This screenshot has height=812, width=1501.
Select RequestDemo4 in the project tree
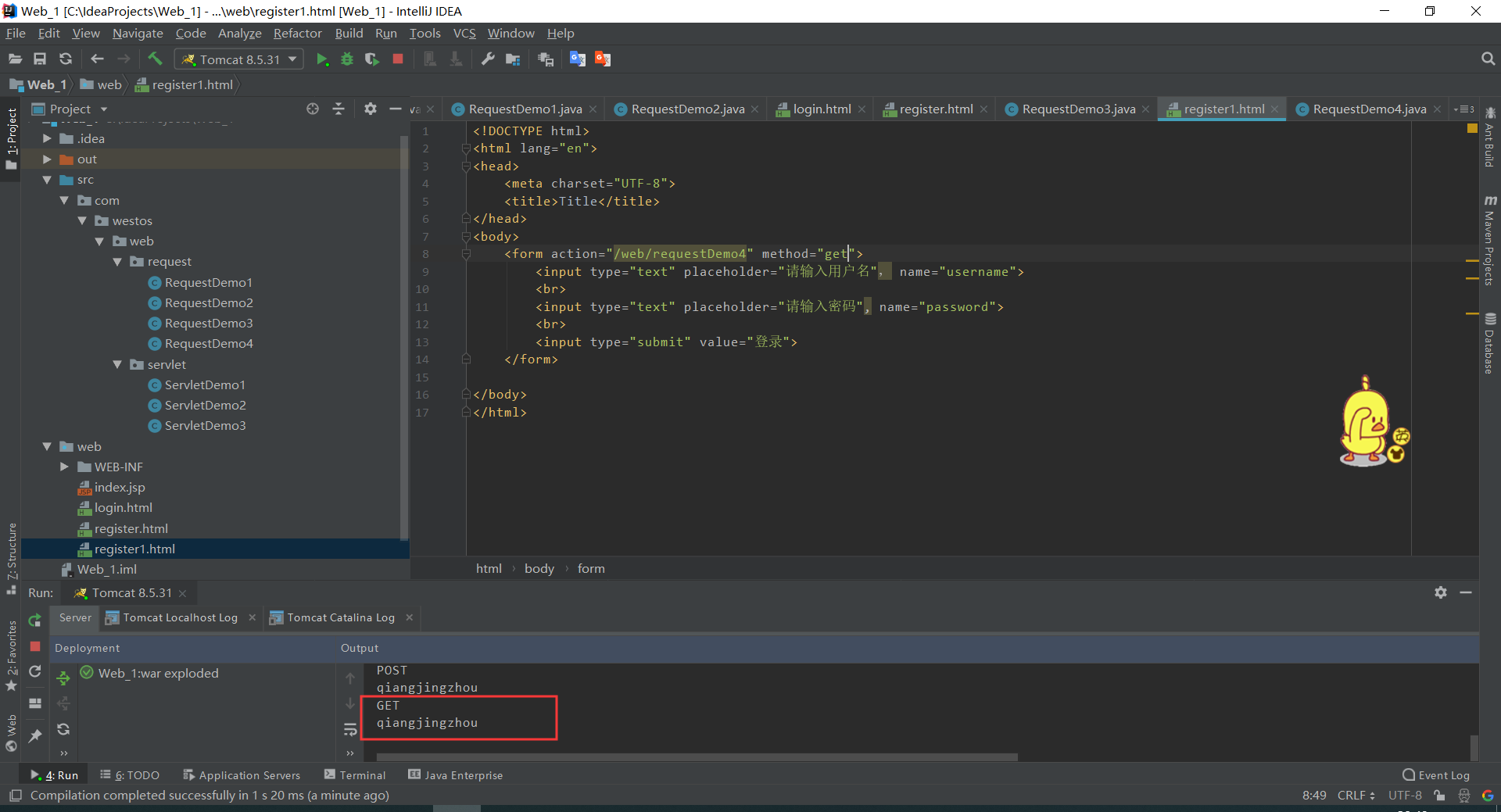tap(209, 343)
